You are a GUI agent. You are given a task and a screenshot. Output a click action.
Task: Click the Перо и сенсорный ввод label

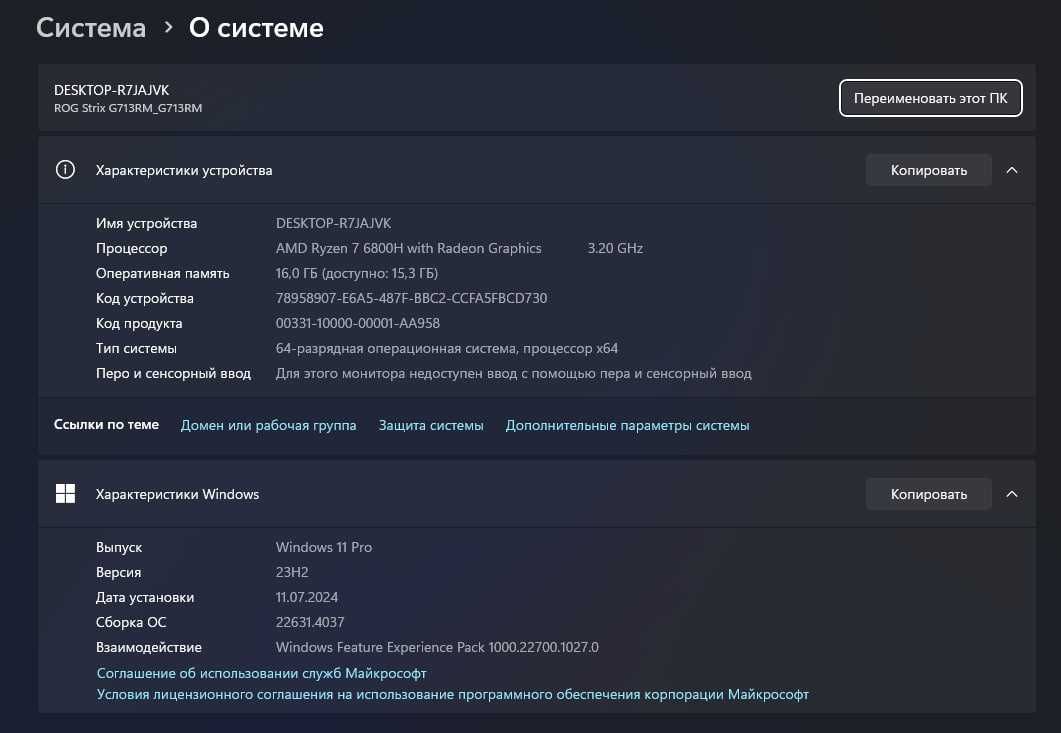(173, 373)
